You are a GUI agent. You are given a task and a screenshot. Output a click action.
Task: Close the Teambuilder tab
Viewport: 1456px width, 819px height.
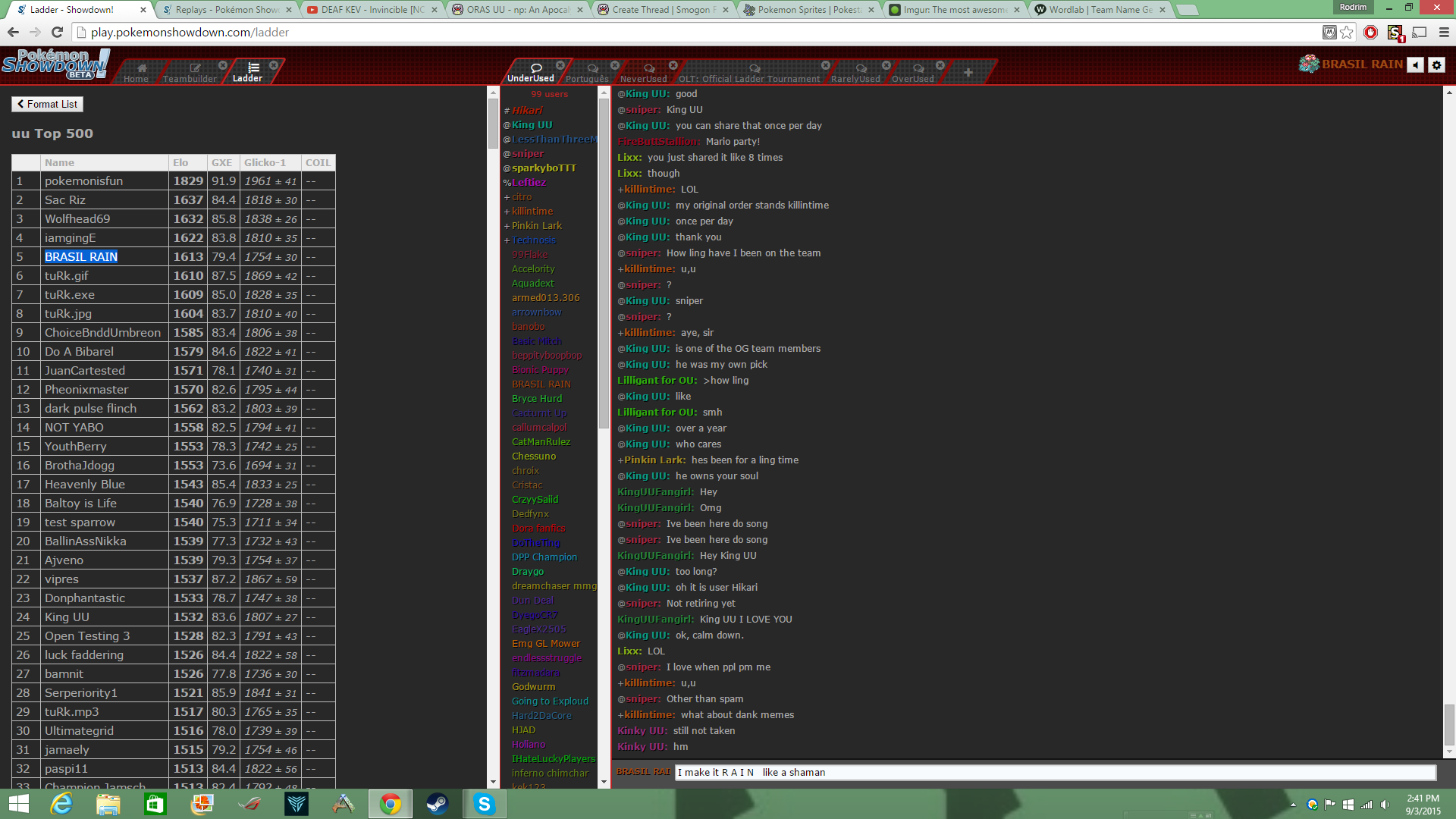pos(223,65)
